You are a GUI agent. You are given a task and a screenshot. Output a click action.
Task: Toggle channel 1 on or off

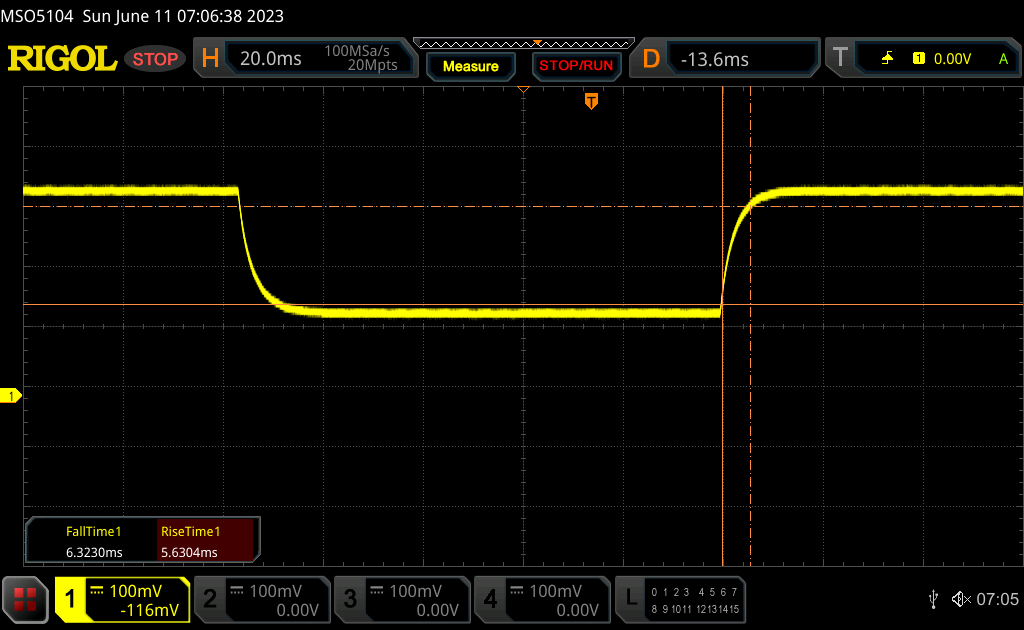tap(70, 599)
